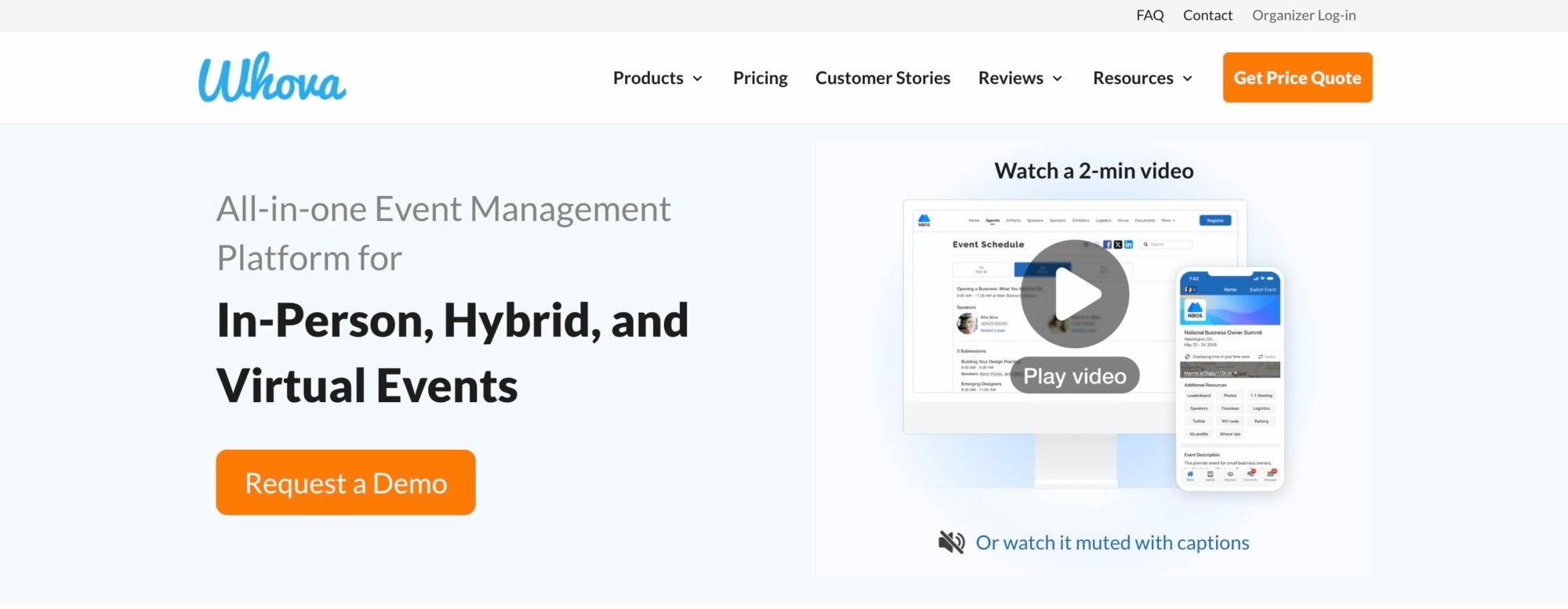Click the phone app mockup image
Viewport: 1568px width, 609px height.
point(1230,379)
